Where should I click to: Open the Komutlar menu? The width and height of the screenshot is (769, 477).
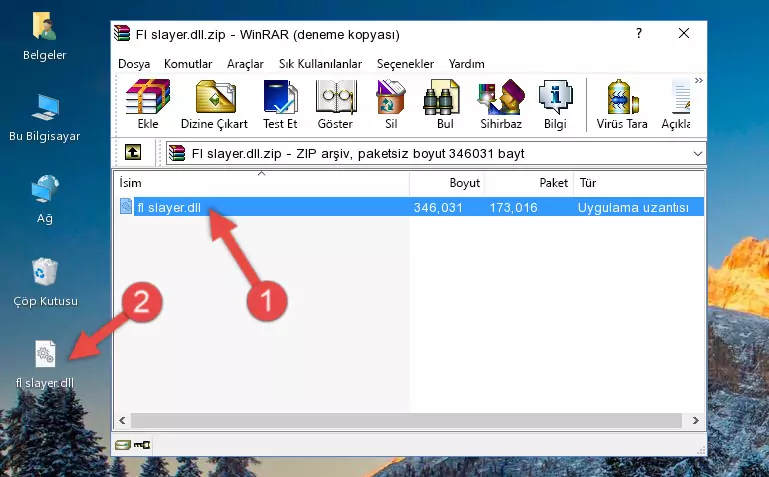click(188, 64)
